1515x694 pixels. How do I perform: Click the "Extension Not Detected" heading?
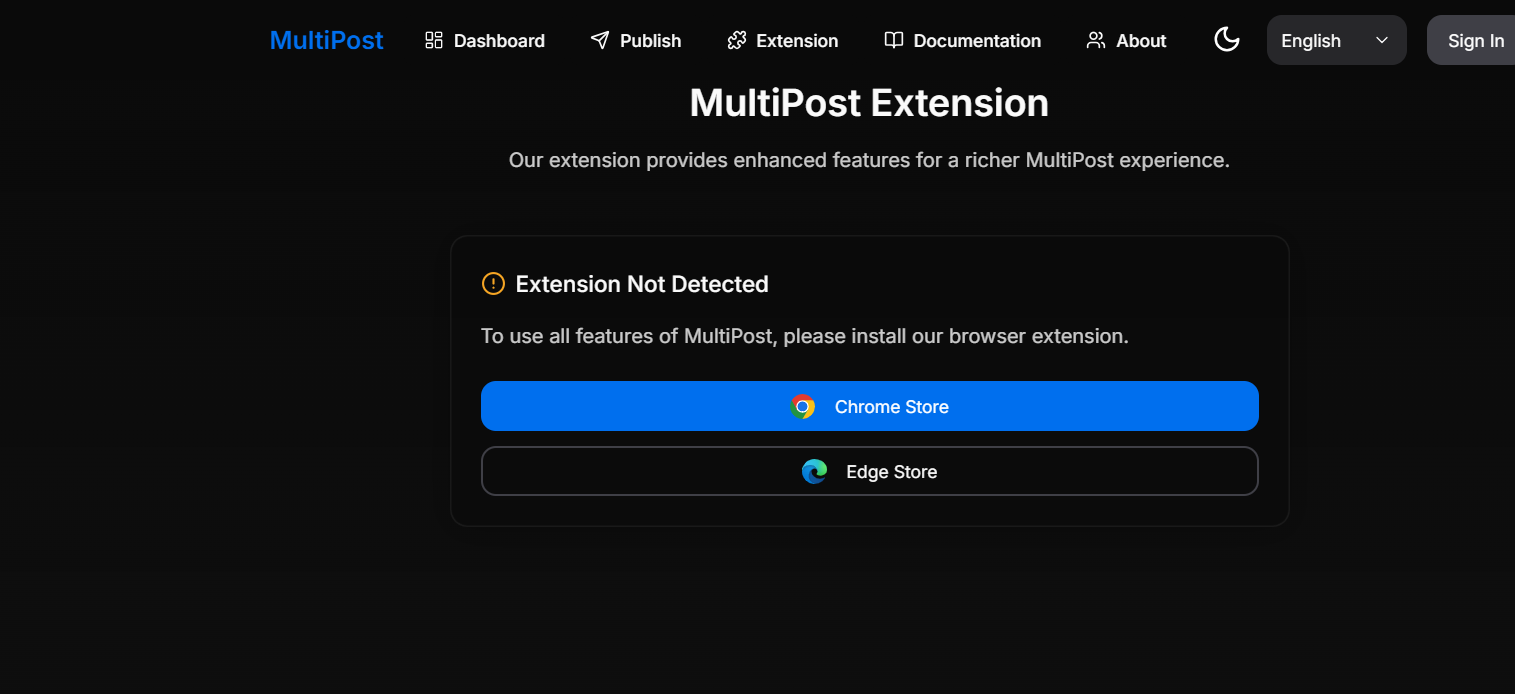[x=642, y=284]
